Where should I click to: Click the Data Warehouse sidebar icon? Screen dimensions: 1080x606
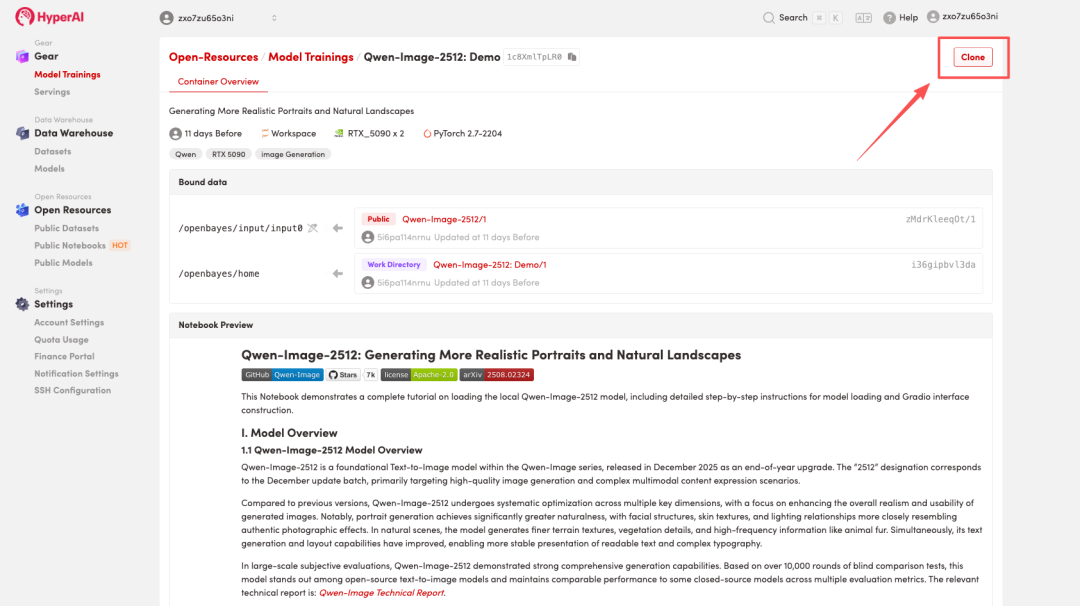point(22,133)
